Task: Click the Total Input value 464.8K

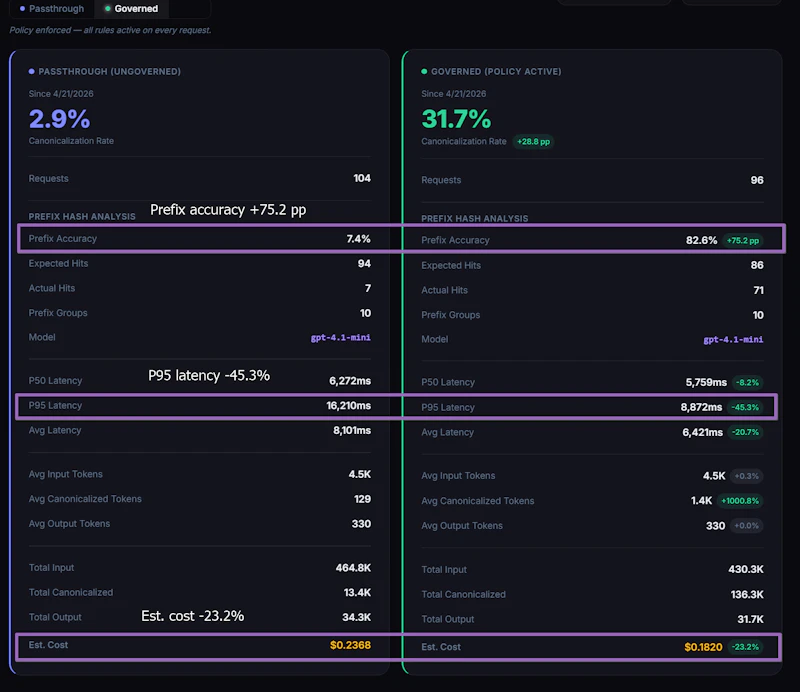Action: [x=353, y=568]
